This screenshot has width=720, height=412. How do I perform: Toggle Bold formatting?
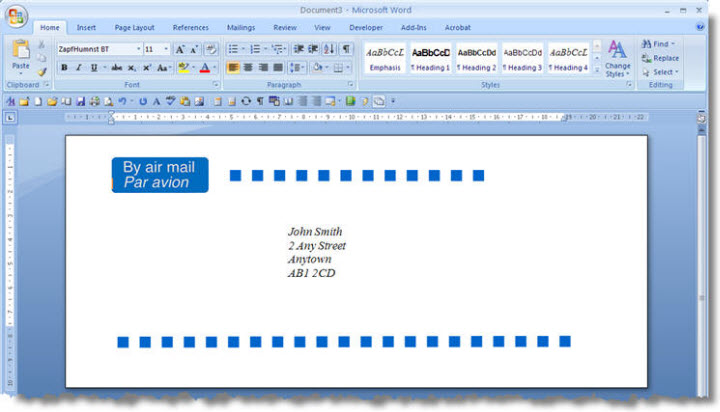(x=64, y=68)
